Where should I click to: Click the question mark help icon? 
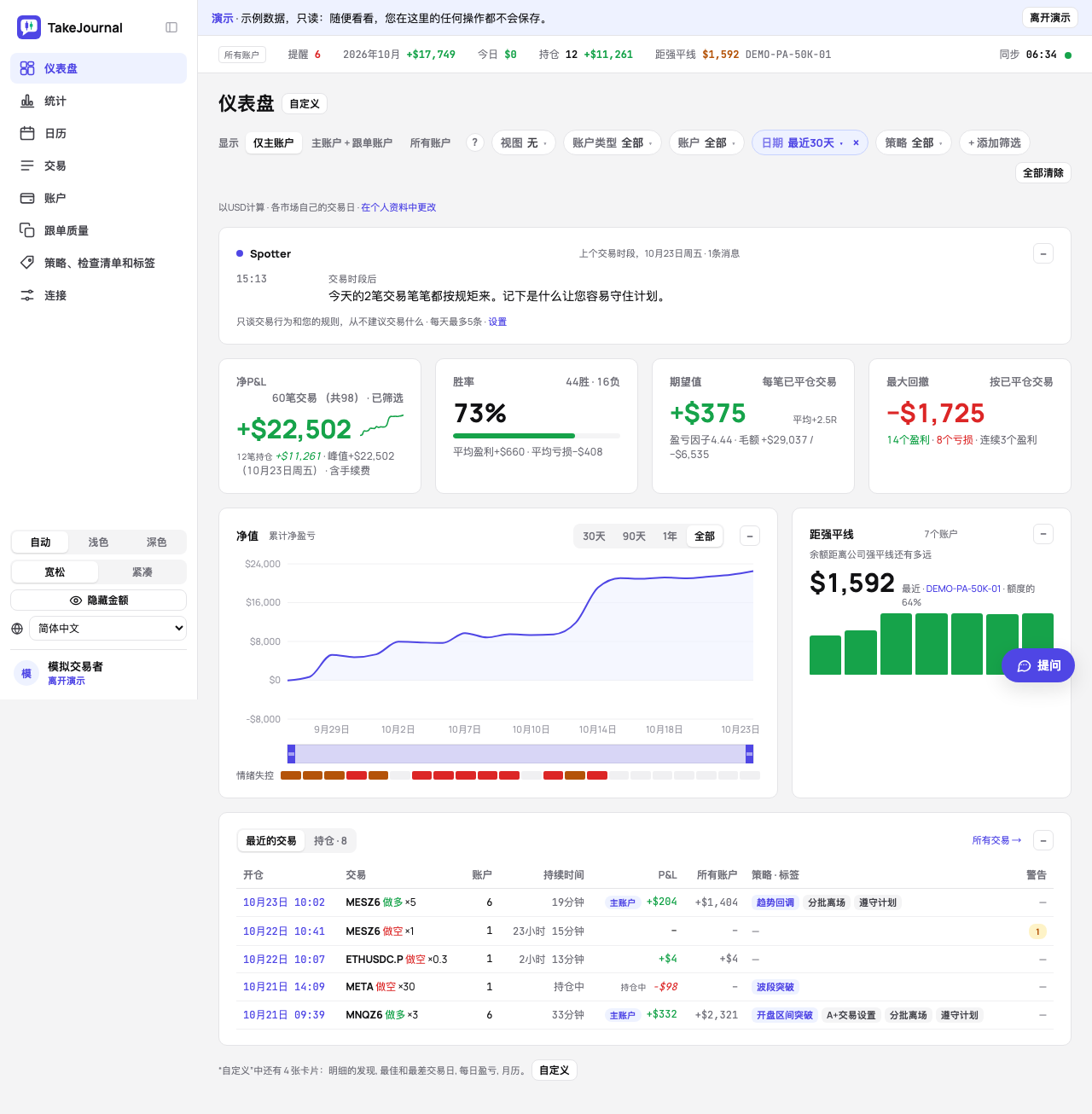pos(475,142)
